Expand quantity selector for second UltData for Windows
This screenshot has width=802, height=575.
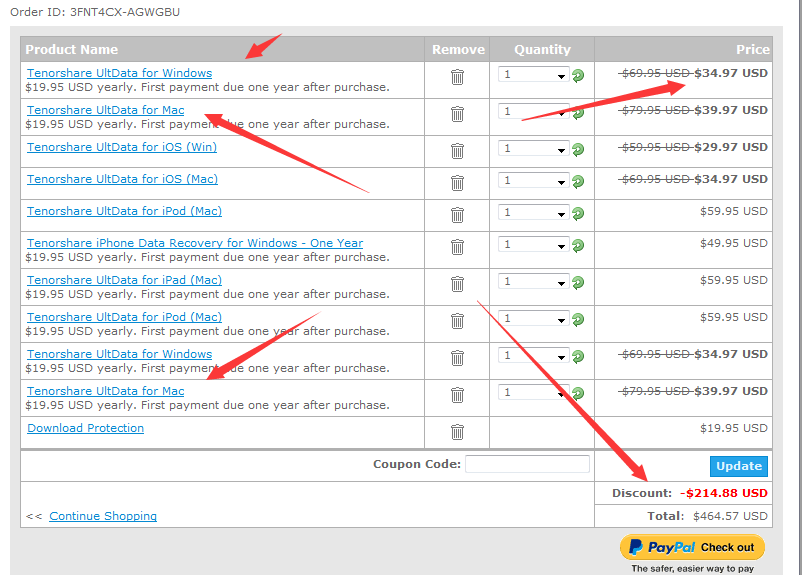coord(533,356)
